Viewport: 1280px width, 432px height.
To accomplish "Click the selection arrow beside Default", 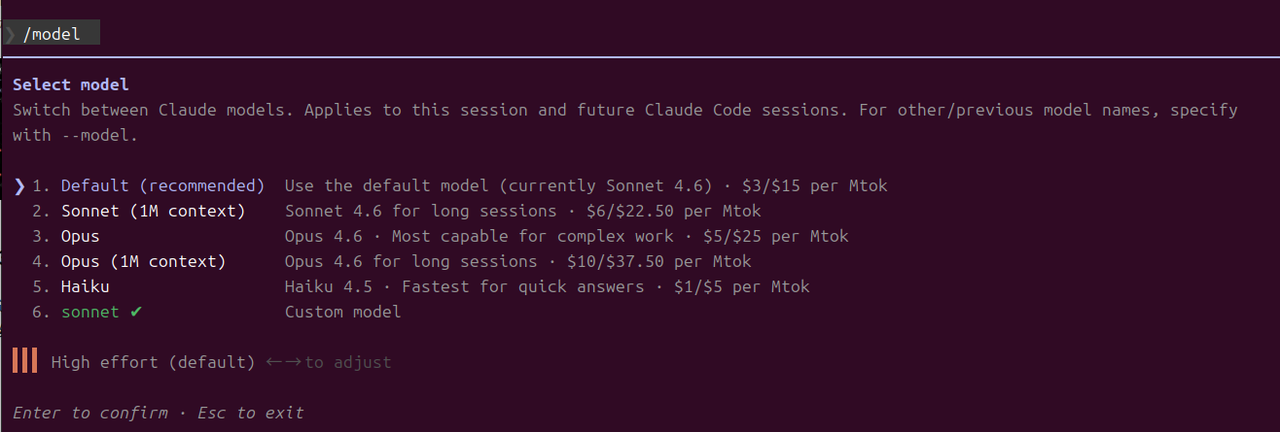I will click(x=20, y=186).
